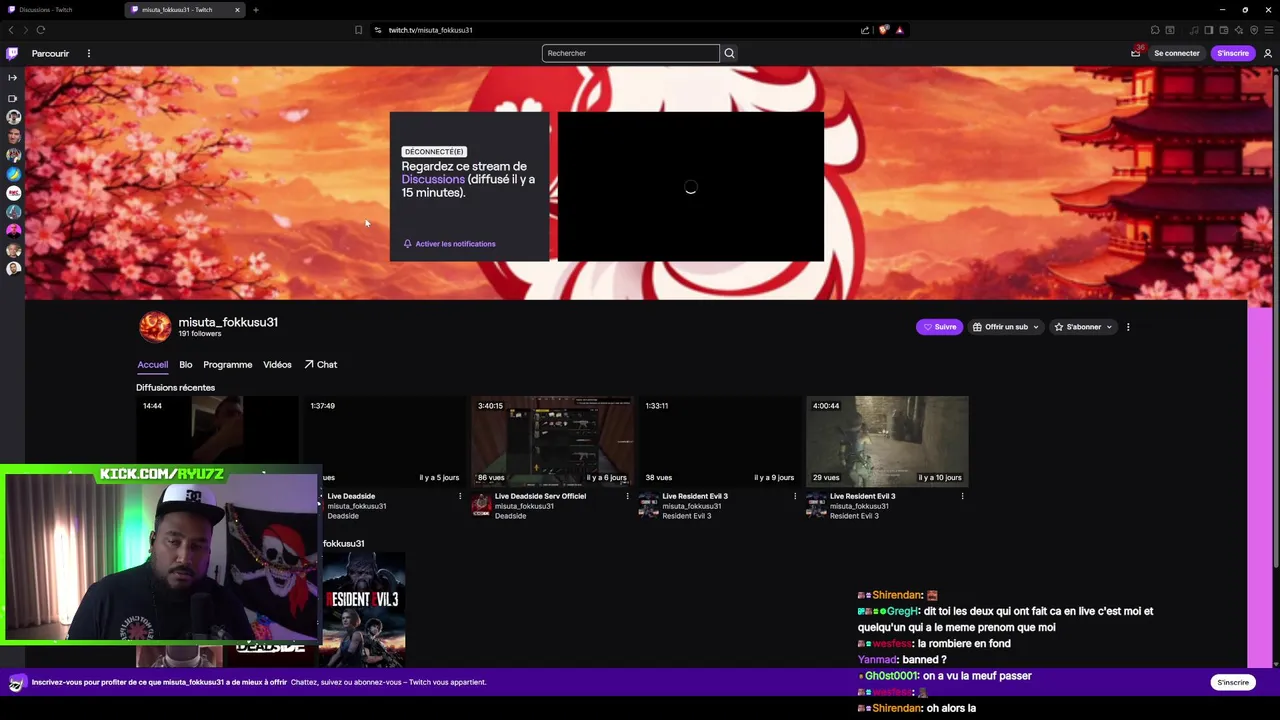Viewport: 1280px width, 720px height.
Task: Click the Rechercher search field
Action: pyautogui.click(x=630, y=53)
